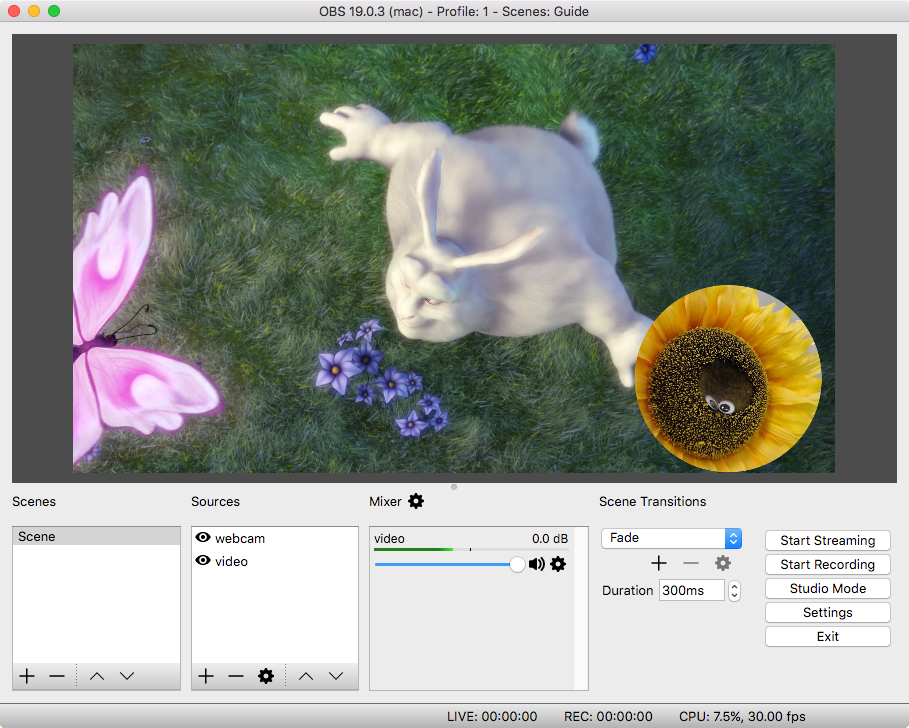
Task: Hide the webcam source eye icon
Action: pyautogui.click(x=203, y=537)
